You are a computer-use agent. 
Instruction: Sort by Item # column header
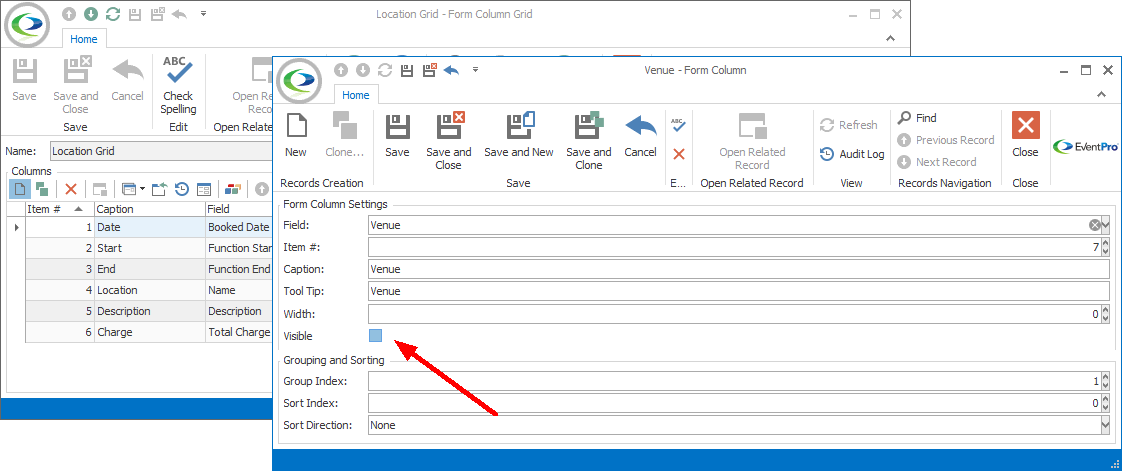[x=59, y=209]
